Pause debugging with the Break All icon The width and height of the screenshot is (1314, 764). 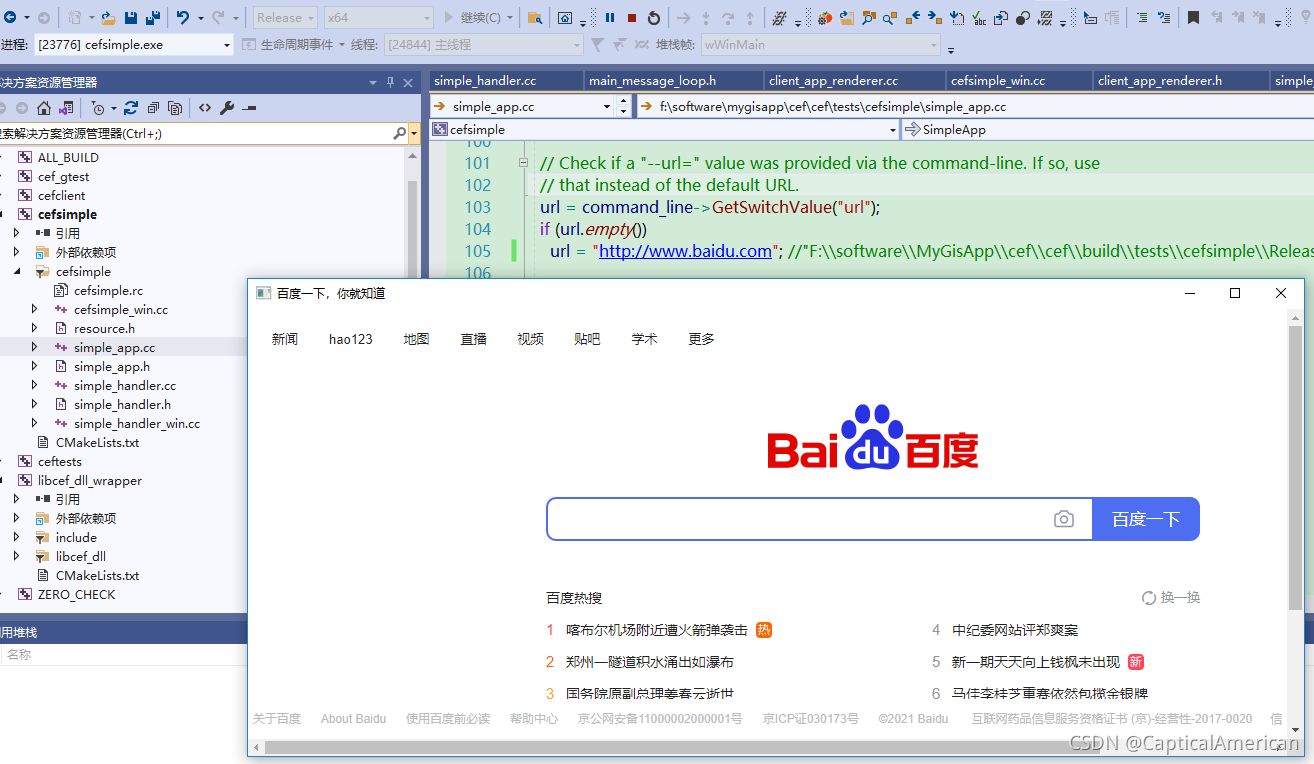point(610,17)
